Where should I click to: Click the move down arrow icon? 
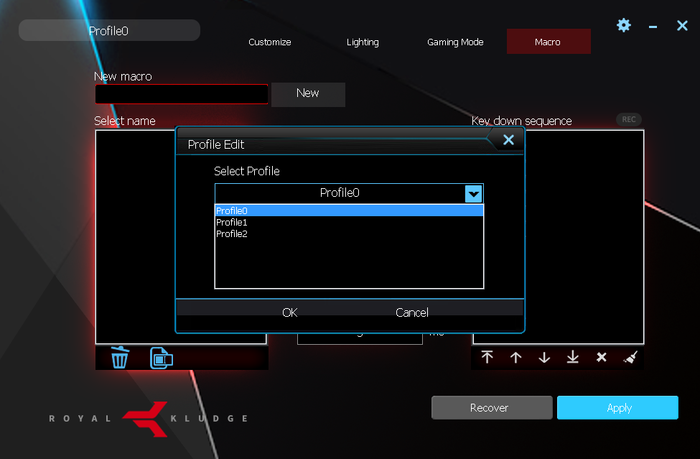tap(544, 357)
